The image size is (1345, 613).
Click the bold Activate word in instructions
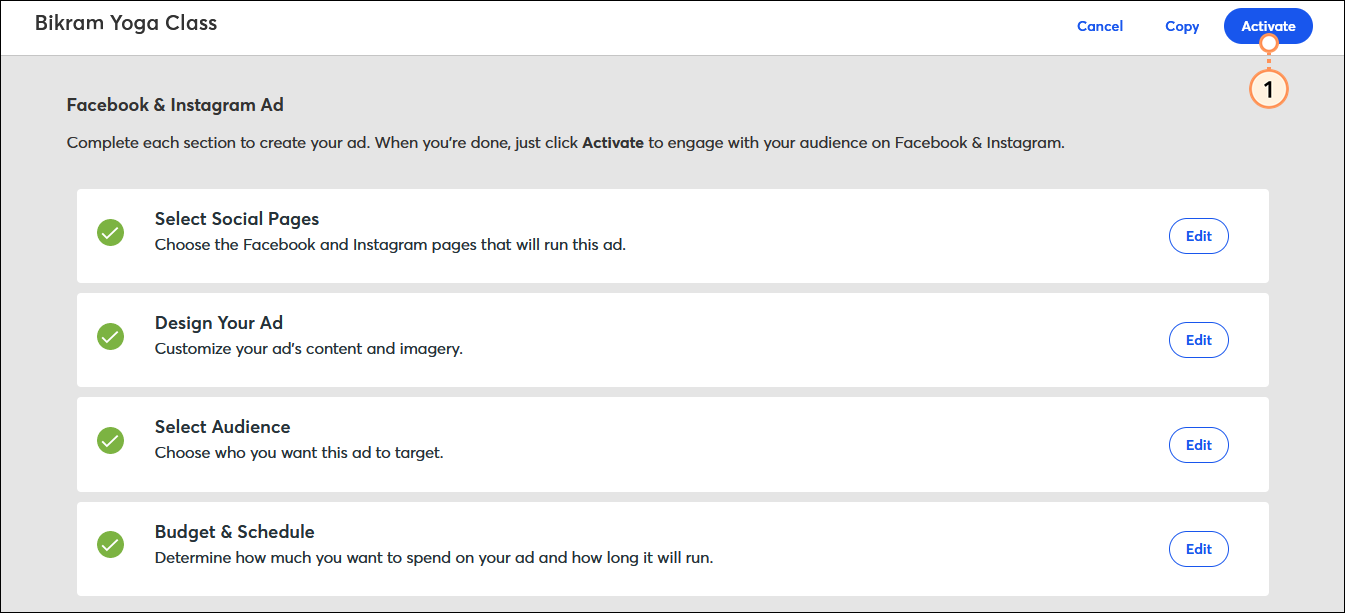pos(613,143)
